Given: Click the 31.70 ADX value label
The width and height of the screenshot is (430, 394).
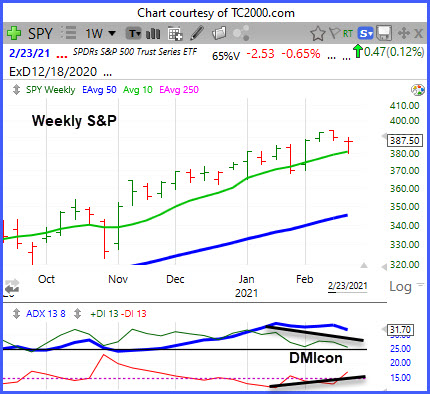Looking at the screenshot, I should 400,330.
